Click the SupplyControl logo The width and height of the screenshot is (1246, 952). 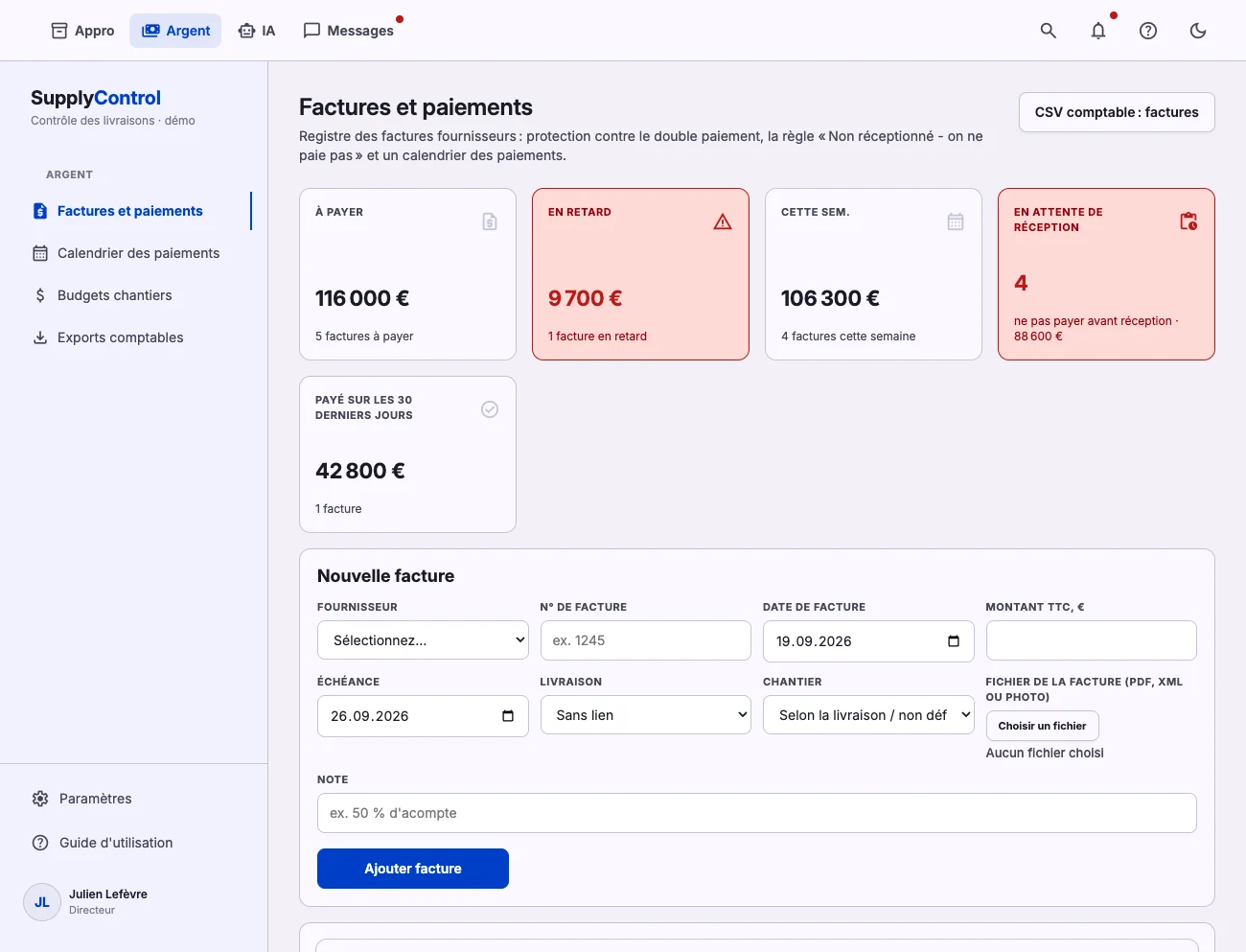(96, 98)
